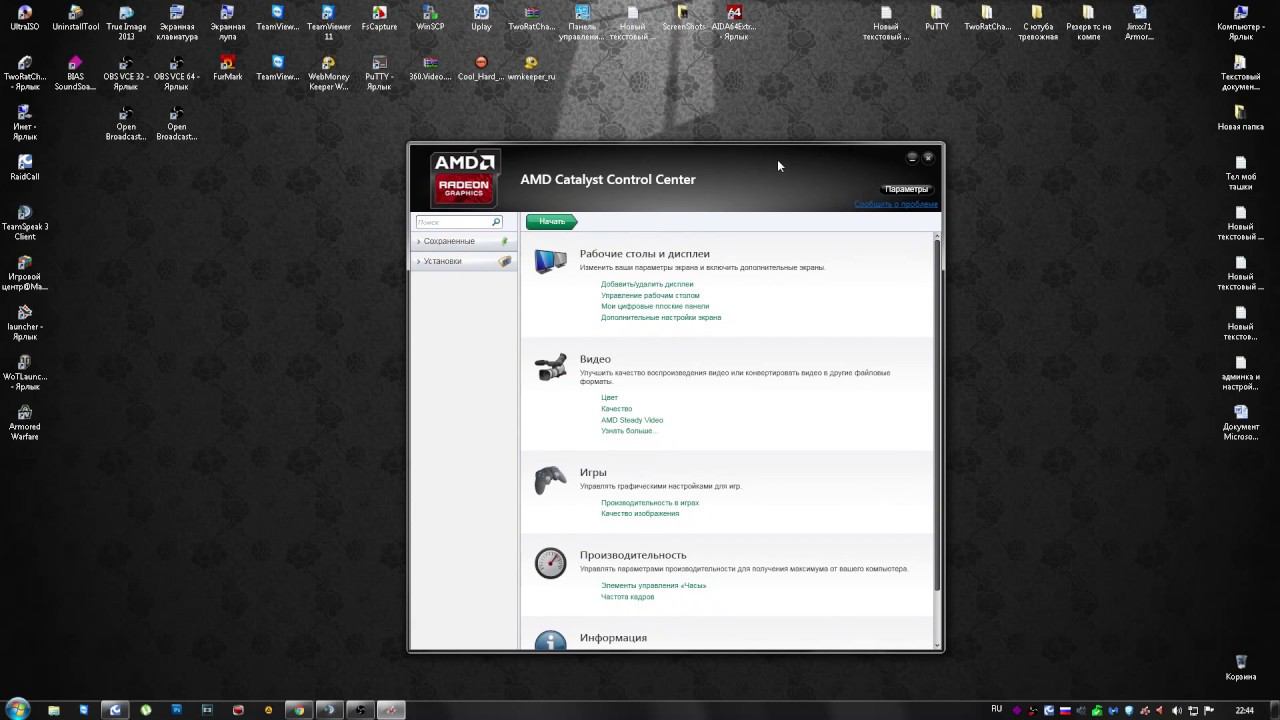The width and height of the screenshot is (1280, 720).
Task: Click the Рабочие столы и дисплеи heading
Action: point(645,254)
